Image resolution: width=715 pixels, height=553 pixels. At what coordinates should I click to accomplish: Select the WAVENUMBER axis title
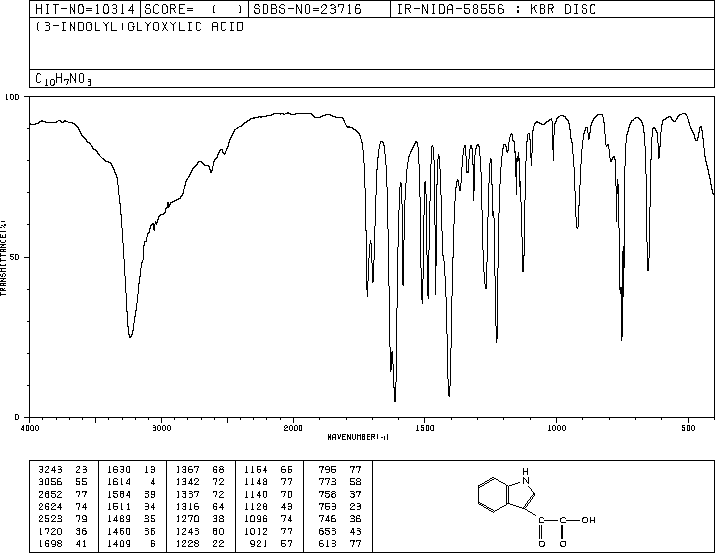[358, 437]
